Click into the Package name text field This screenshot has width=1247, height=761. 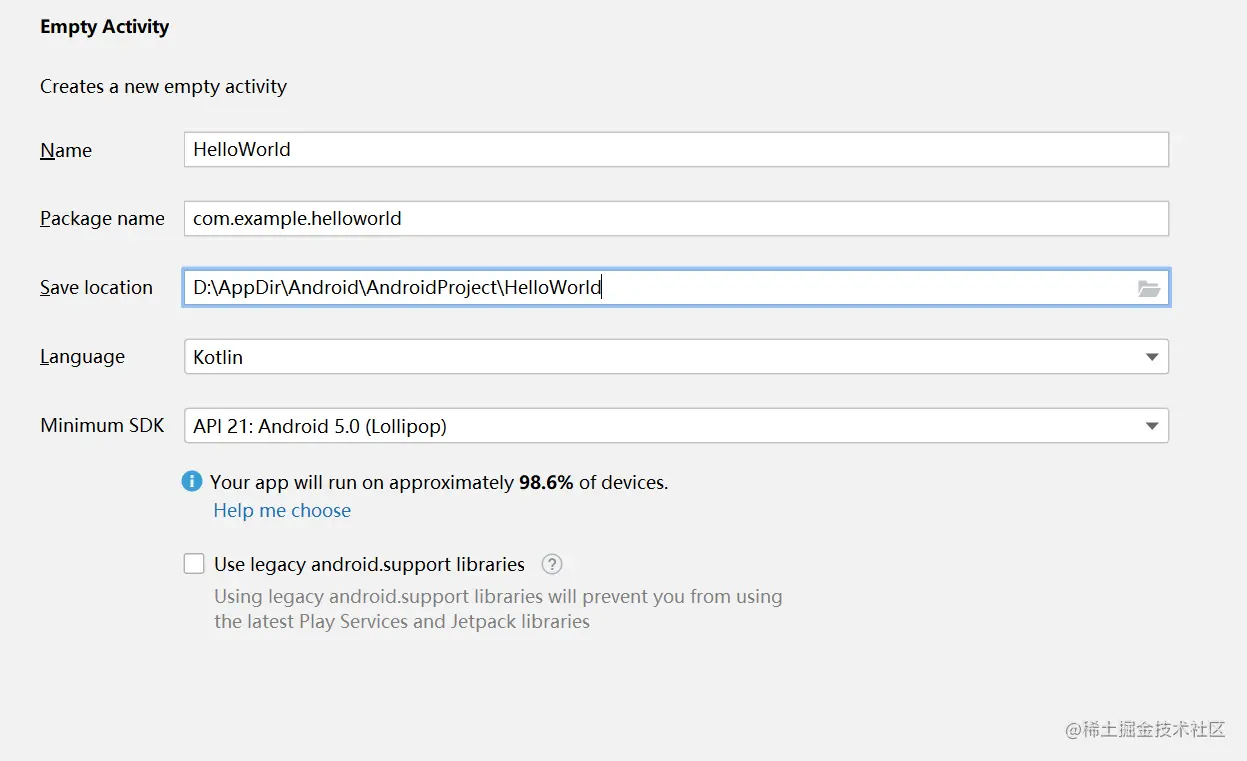[676, 219]
